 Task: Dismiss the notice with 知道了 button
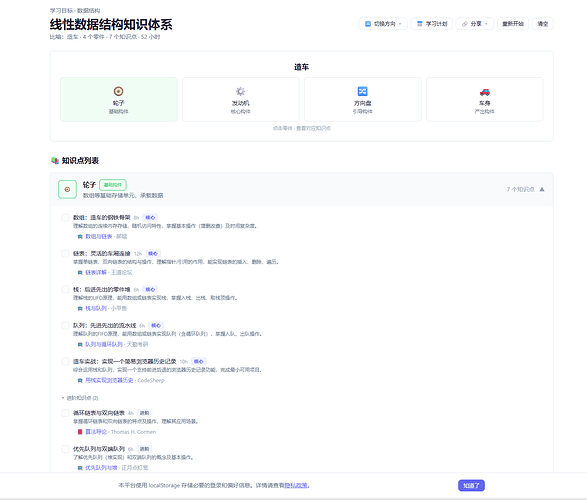(471, 485)
